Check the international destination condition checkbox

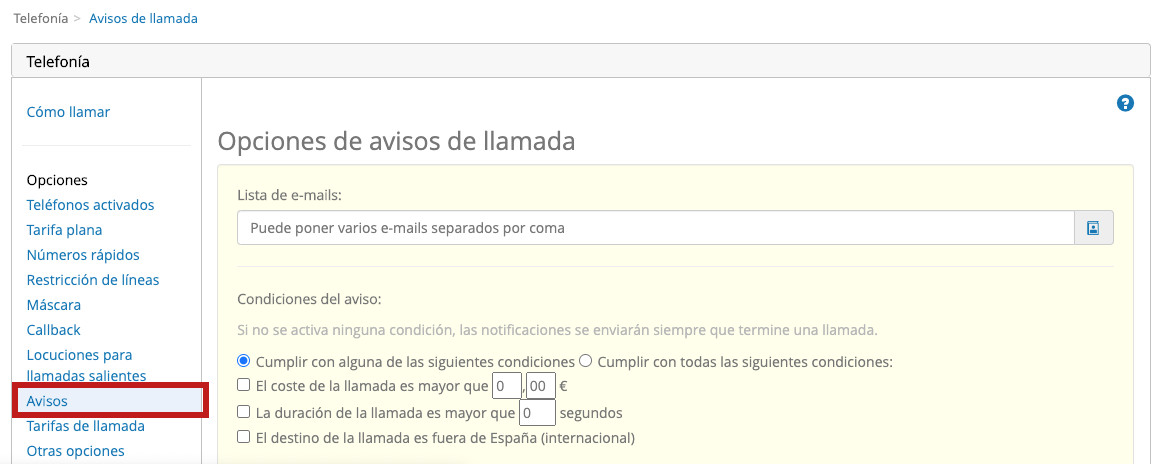(x=244, y=437)
